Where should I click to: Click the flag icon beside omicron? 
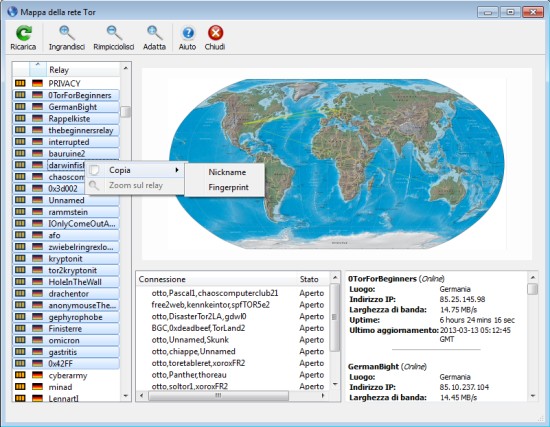(x=37, y=340)
